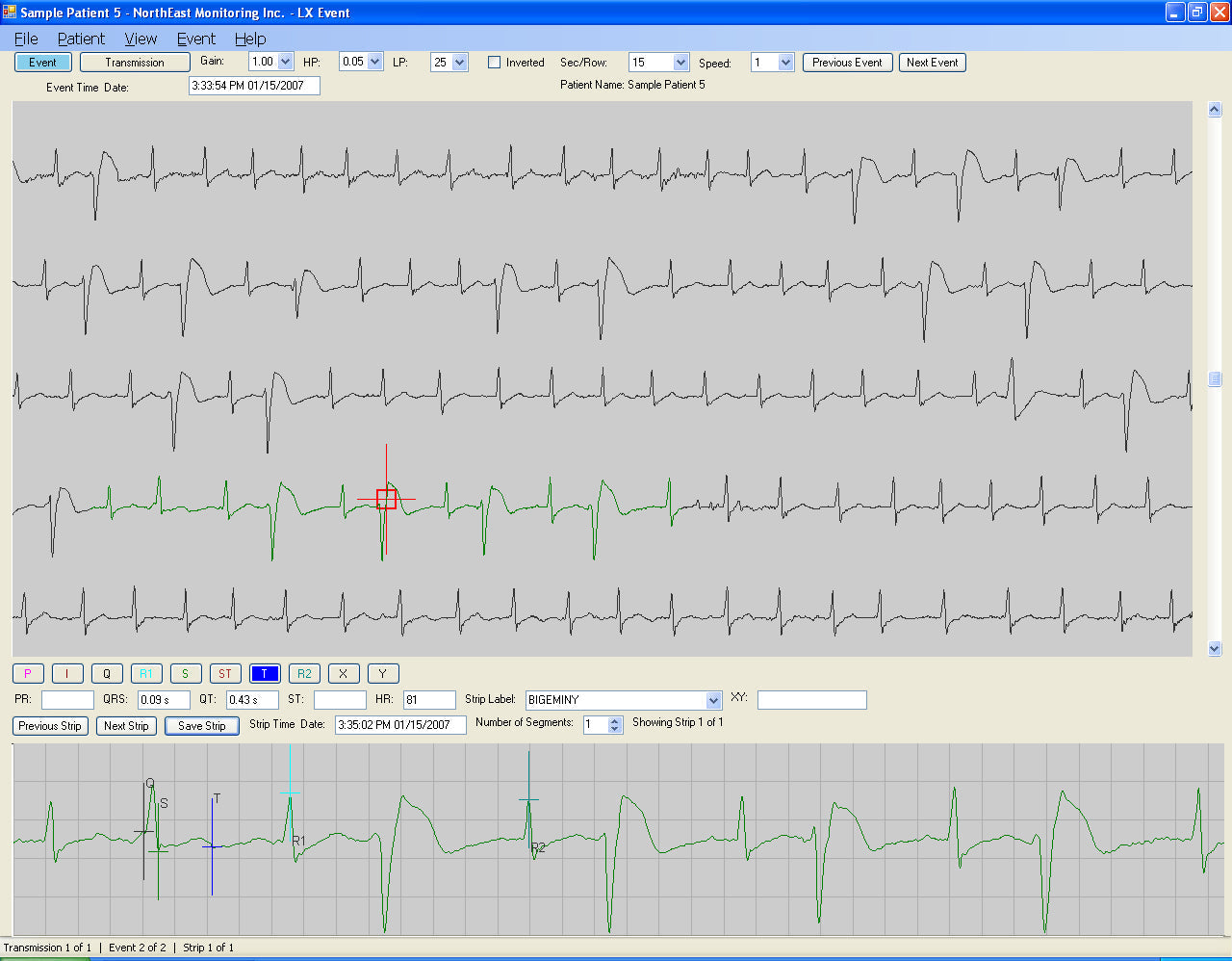The image size is (1232, 961).
Task: Go to the Next Event
Action: click(932, 63)
